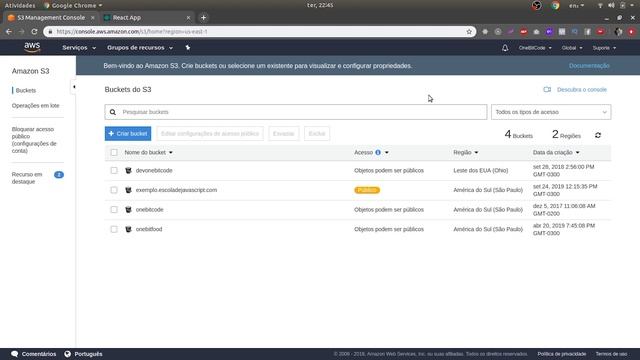Open Recurso em destaque
The image size is (640, 360).
tap(27, 178)
